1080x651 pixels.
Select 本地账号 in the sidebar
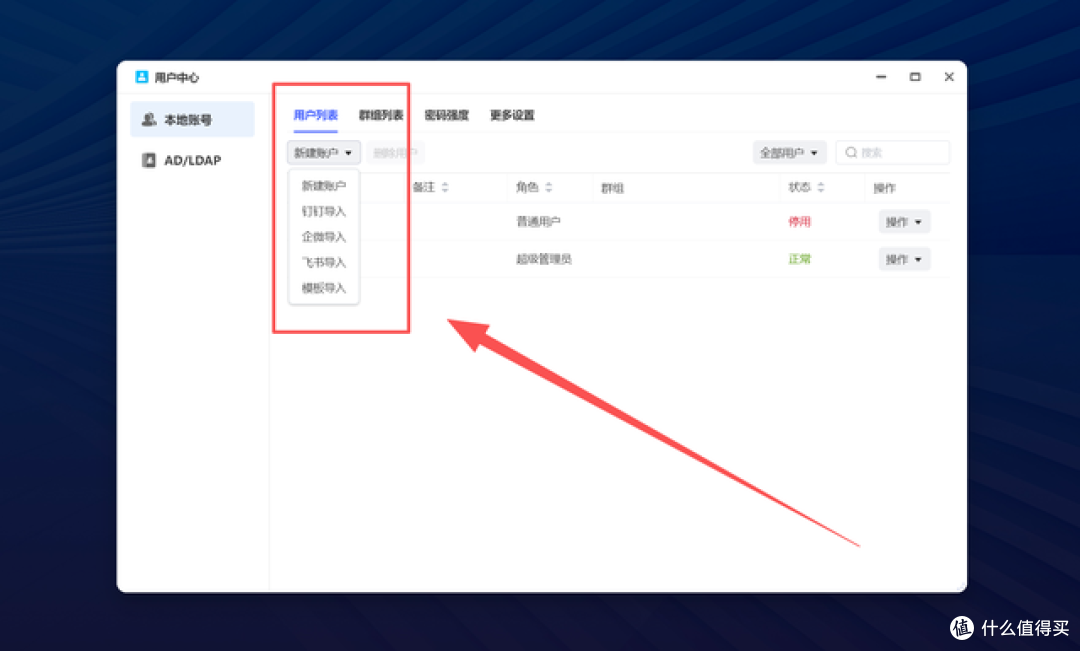click(192, 120)
